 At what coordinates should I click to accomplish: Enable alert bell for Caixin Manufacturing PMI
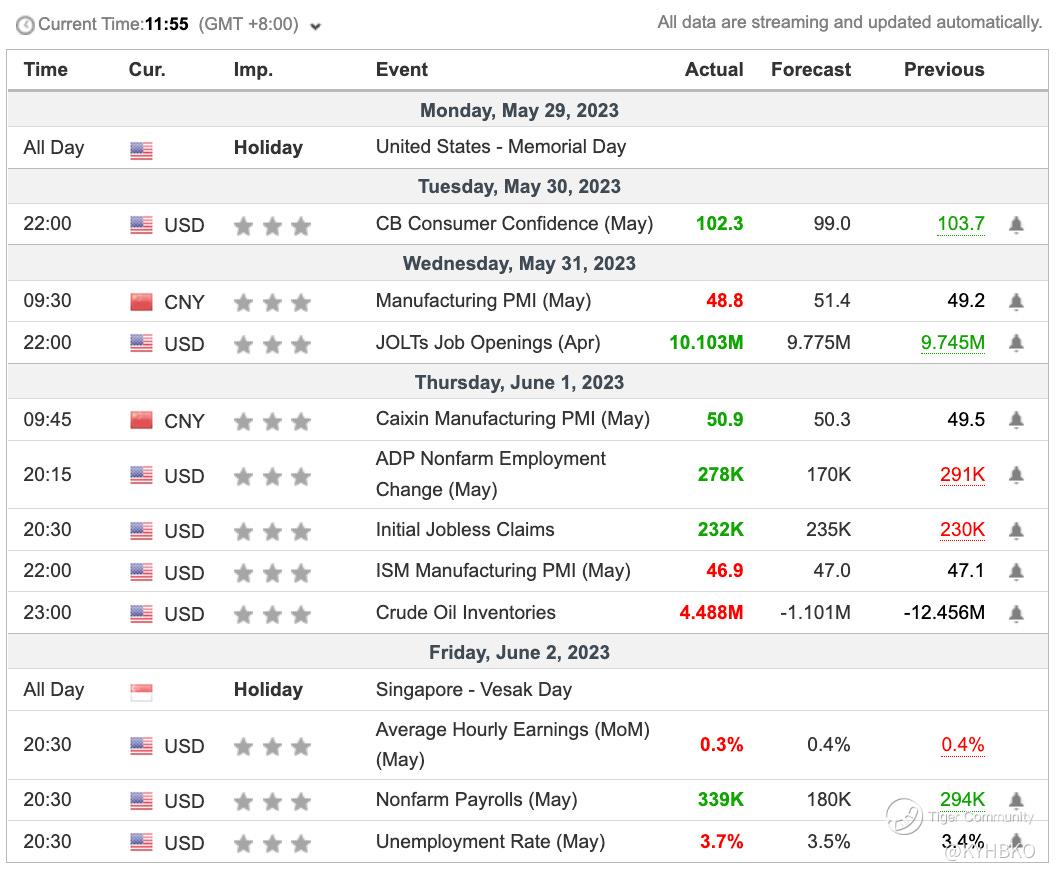pyautogui.click(x=1016, y=420)
